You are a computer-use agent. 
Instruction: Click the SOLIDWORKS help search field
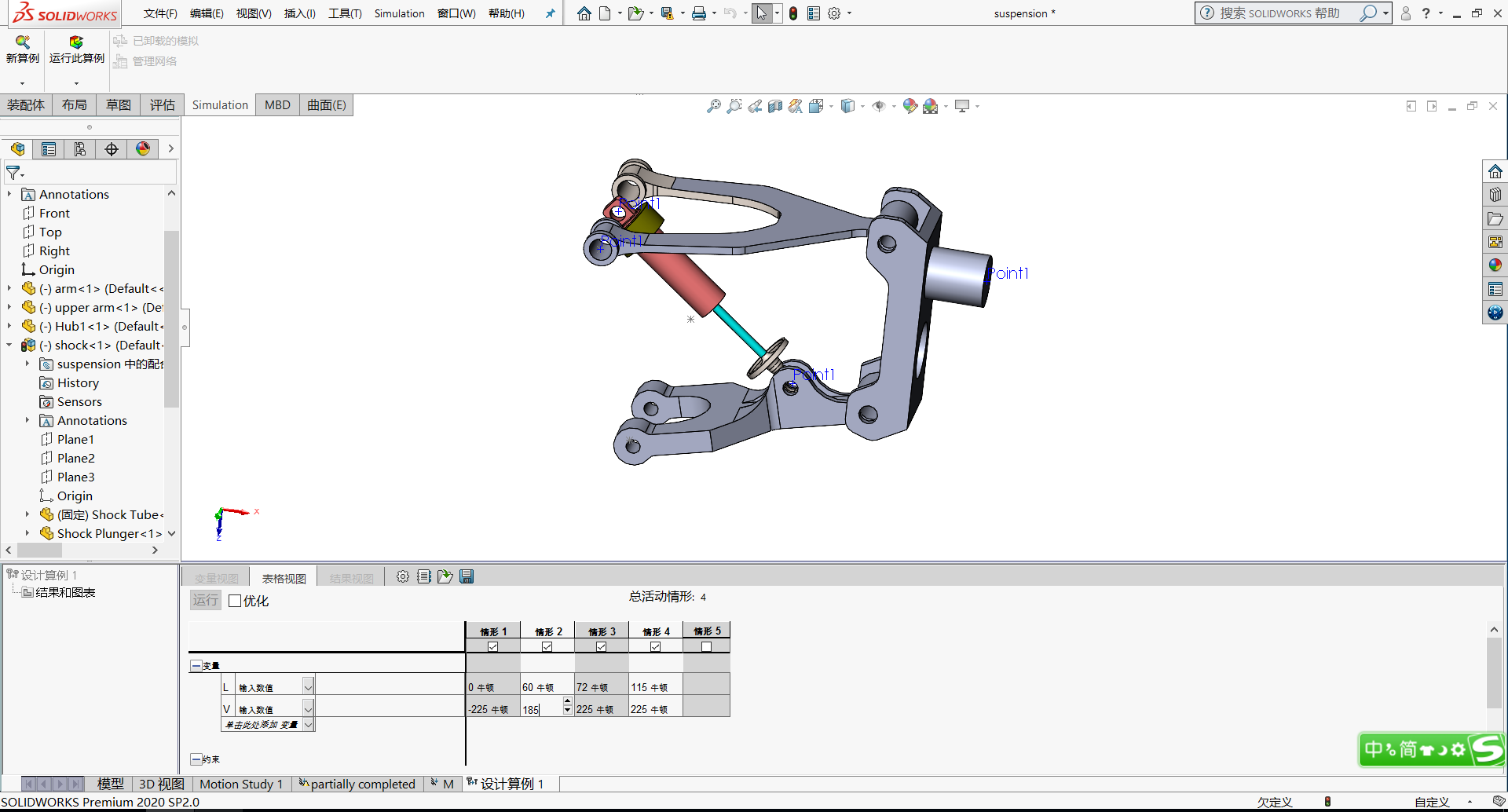(x=1280, y=13)
